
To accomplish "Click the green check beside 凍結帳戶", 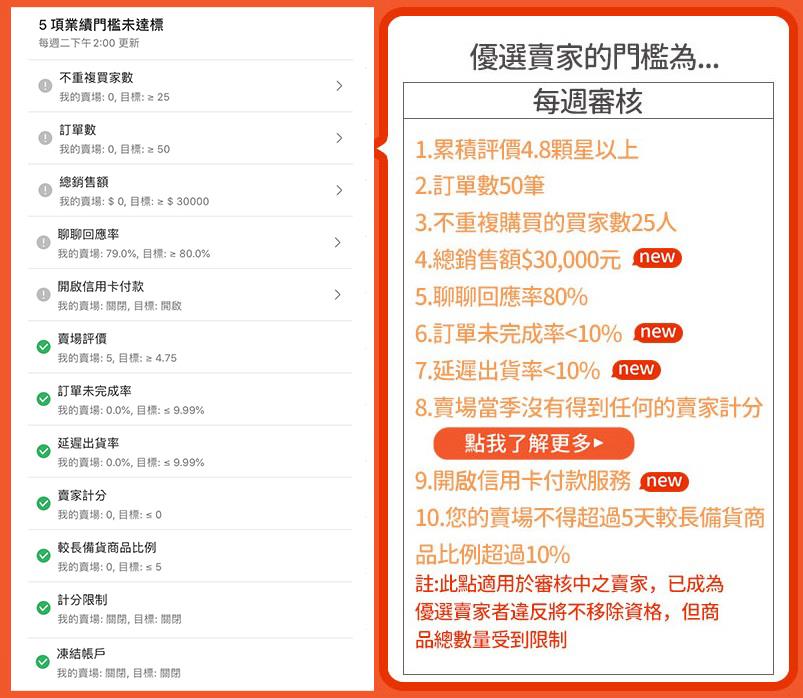I will [44, 660].
